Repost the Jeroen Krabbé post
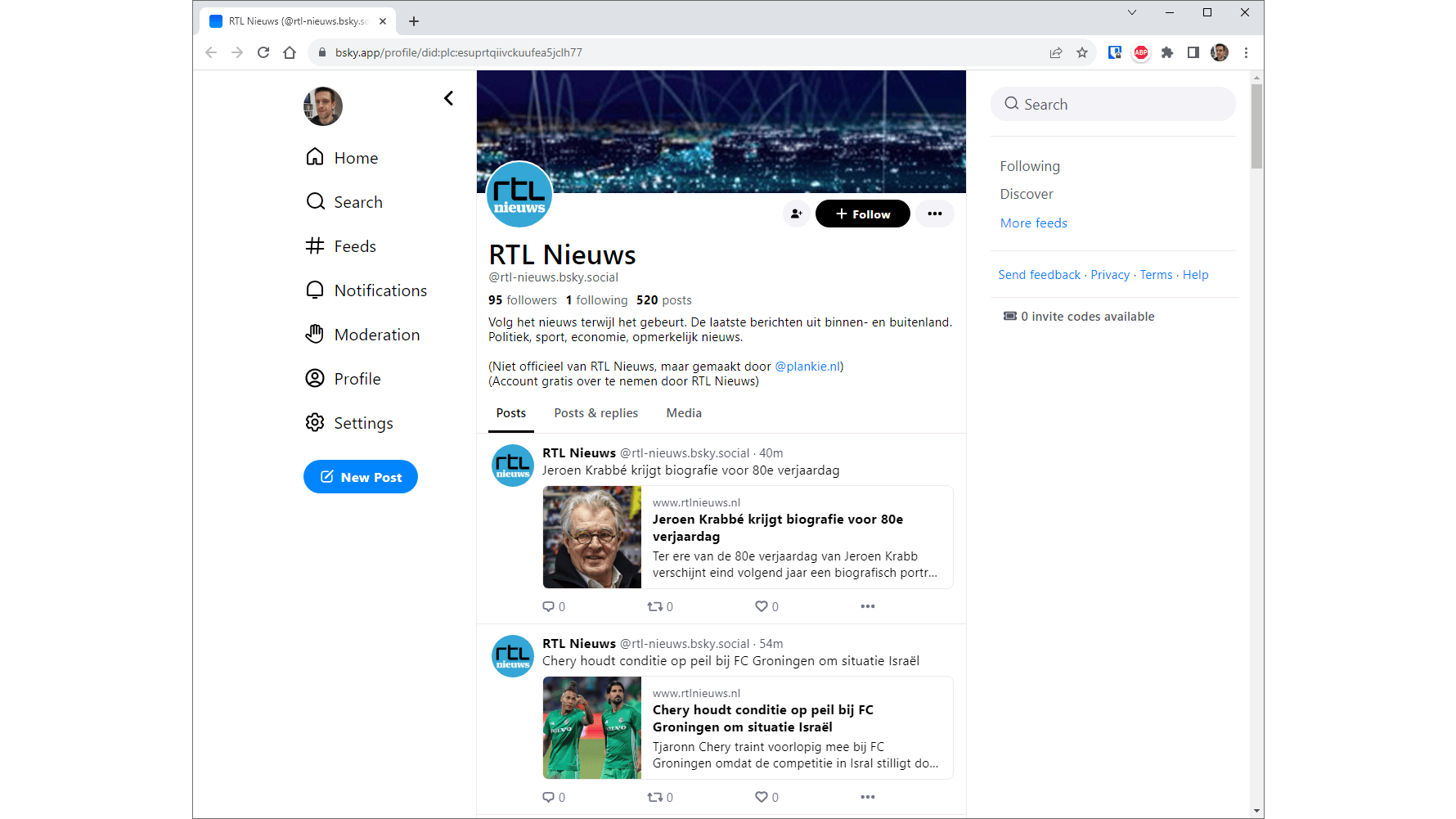Viewport: 1456px width, 819px height. point(660,606)
